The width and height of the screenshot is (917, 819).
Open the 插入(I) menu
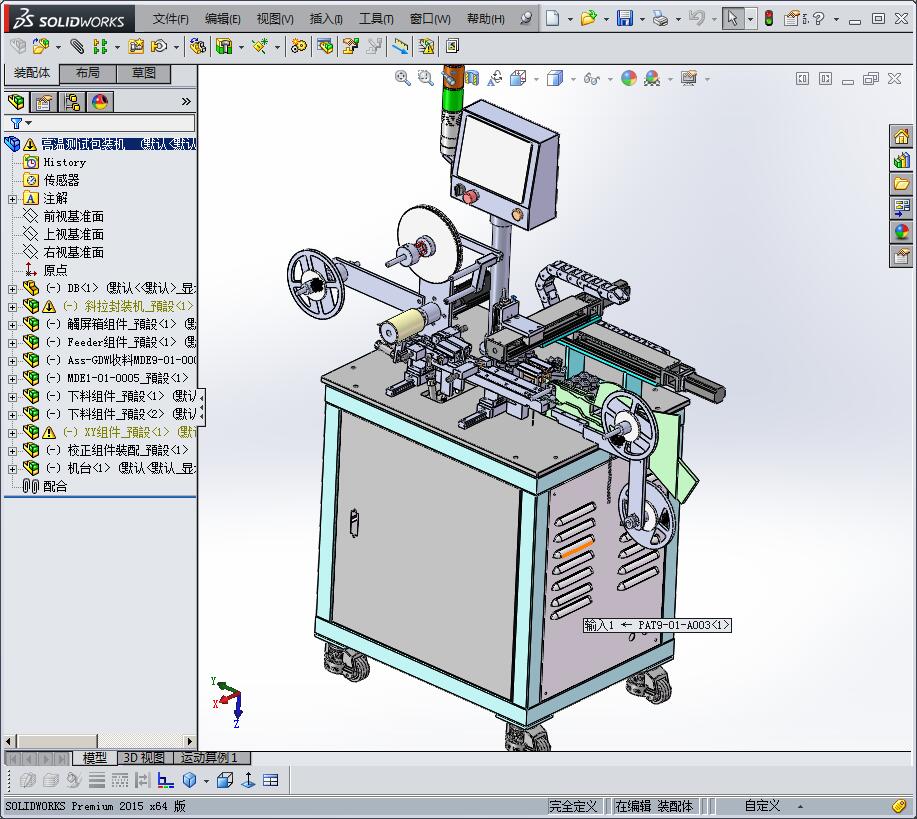pyautogui.click(x=326, y=19)
